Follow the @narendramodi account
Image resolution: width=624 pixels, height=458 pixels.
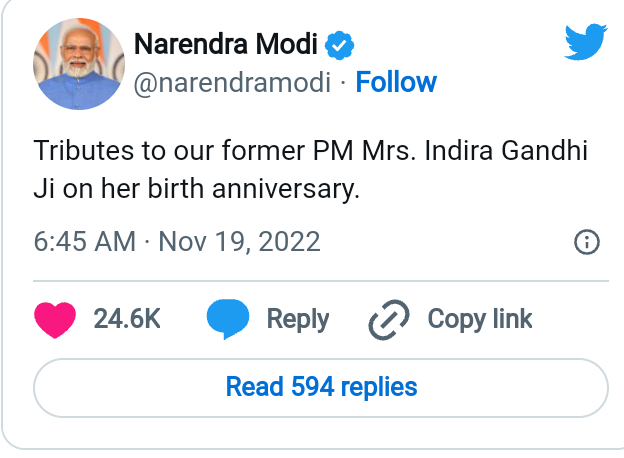[396, 82]
